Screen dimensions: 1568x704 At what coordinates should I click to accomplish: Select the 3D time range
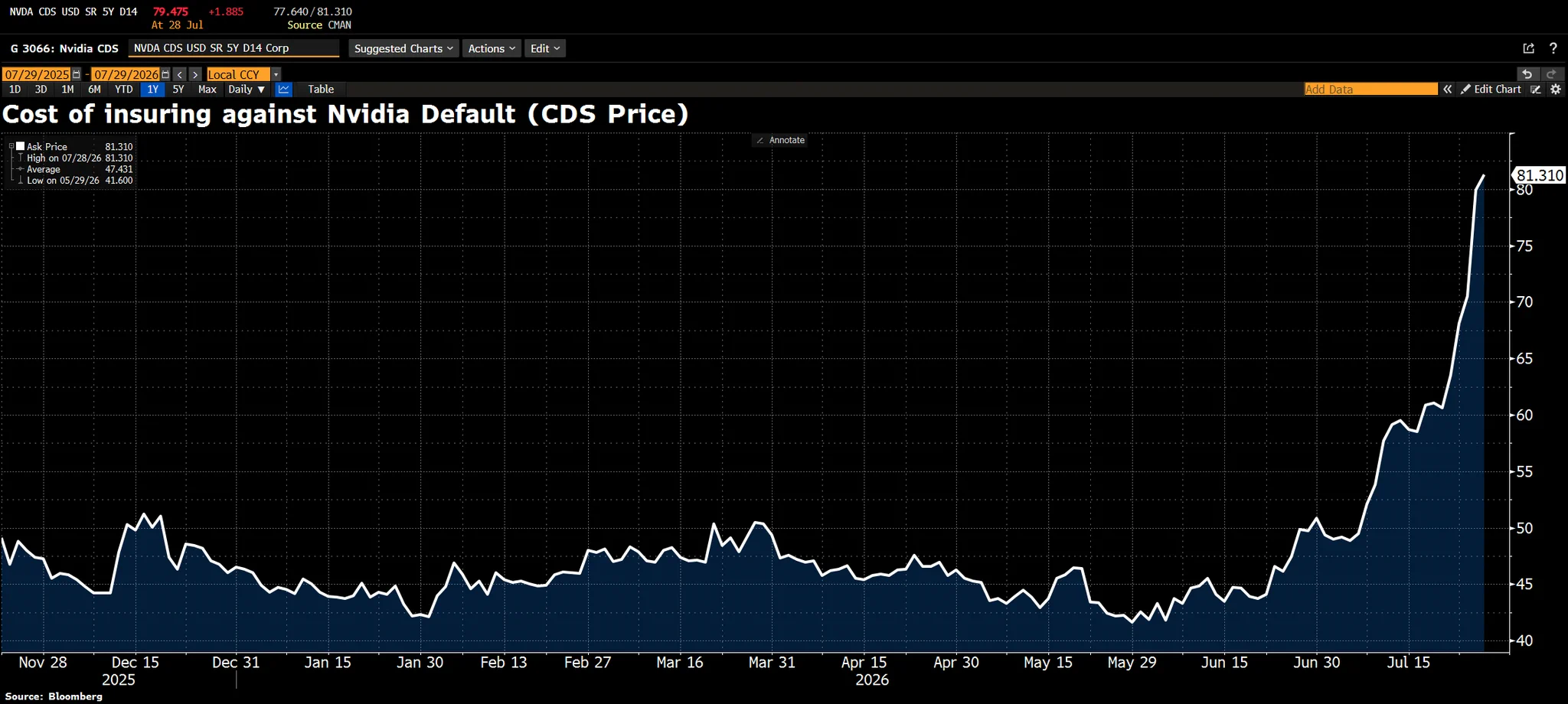click(41, 90)
